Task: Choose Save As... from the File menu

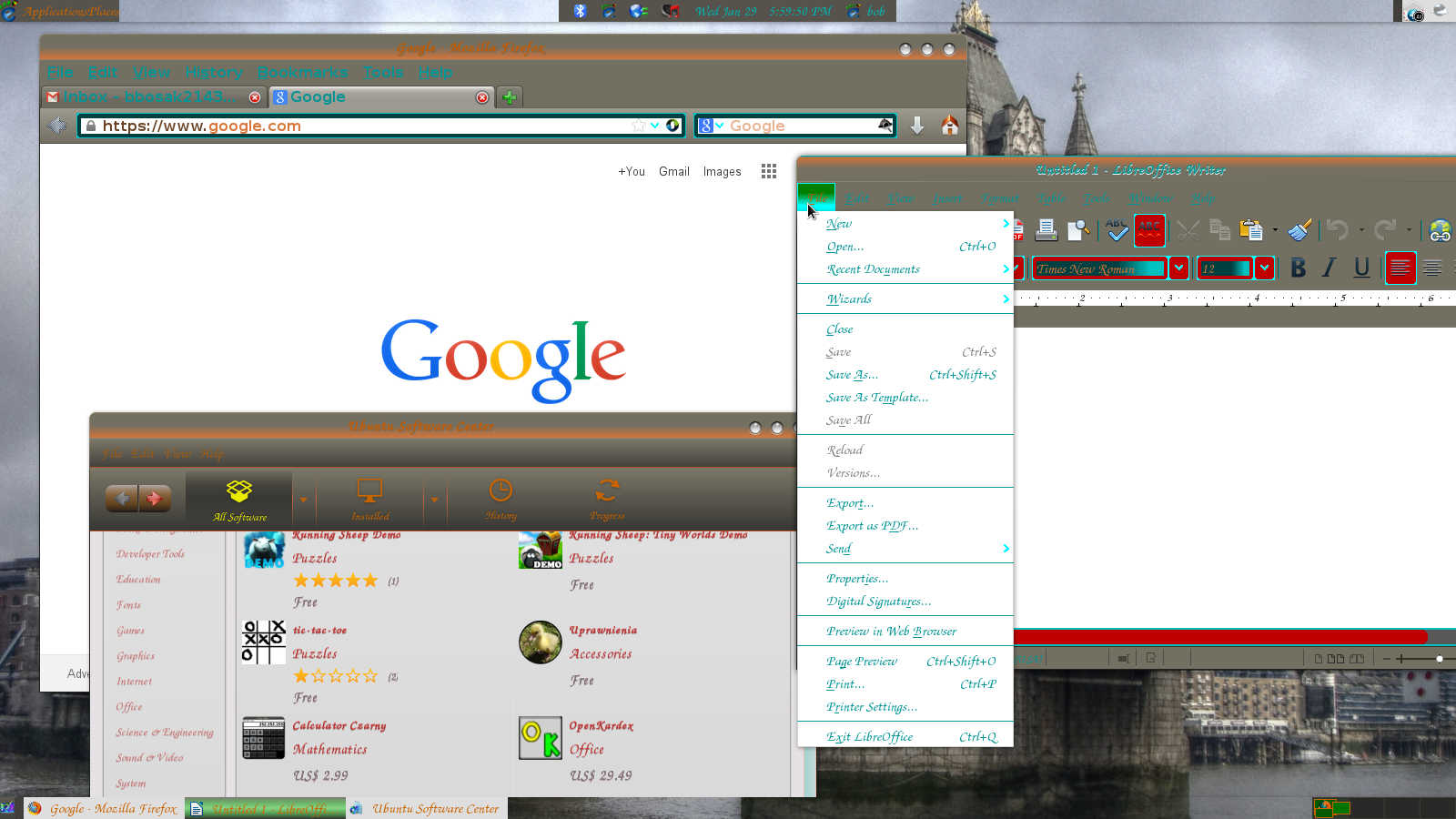Action: click(905, 374)
